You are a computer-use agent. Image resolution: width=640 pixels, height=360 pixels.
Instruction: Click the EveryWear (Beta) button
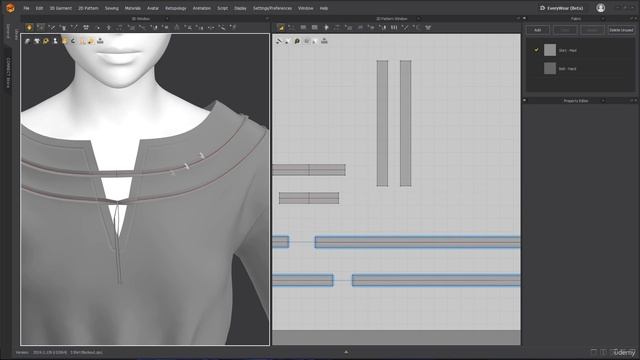tap(561, 8)
